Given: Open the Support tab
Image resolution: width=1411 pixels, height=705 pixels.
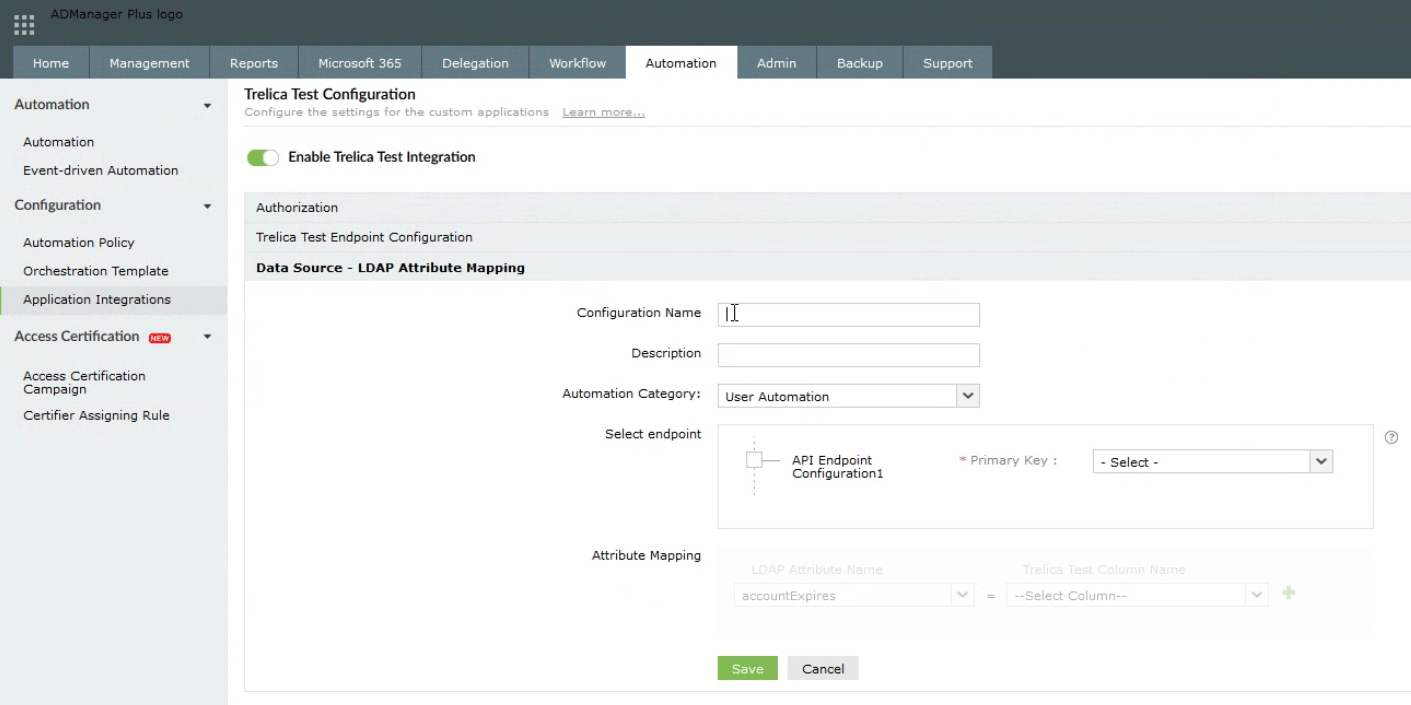Looking at the screenshot, I should (948, 63).
